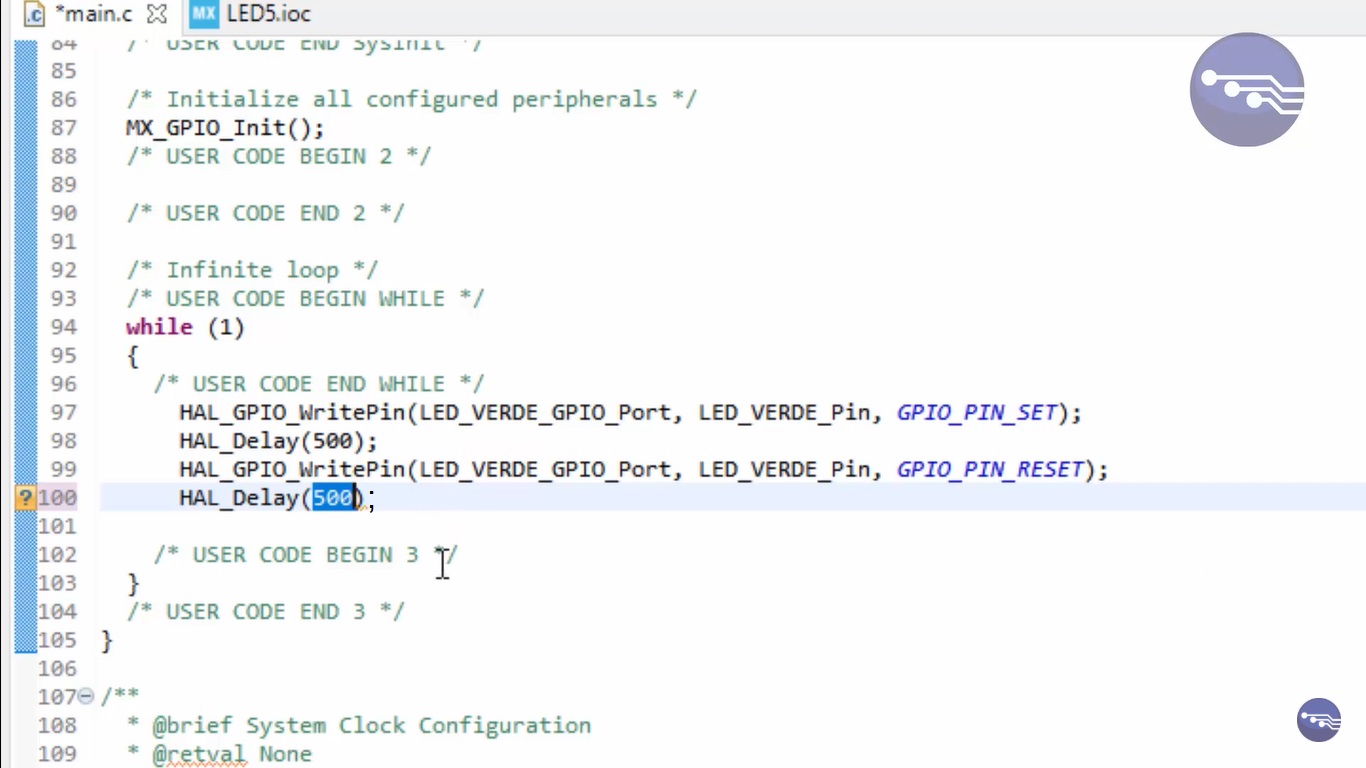Click the small circuit logo at bottom right
The width and height of the screenshot is (1366, 768).
1318,719
